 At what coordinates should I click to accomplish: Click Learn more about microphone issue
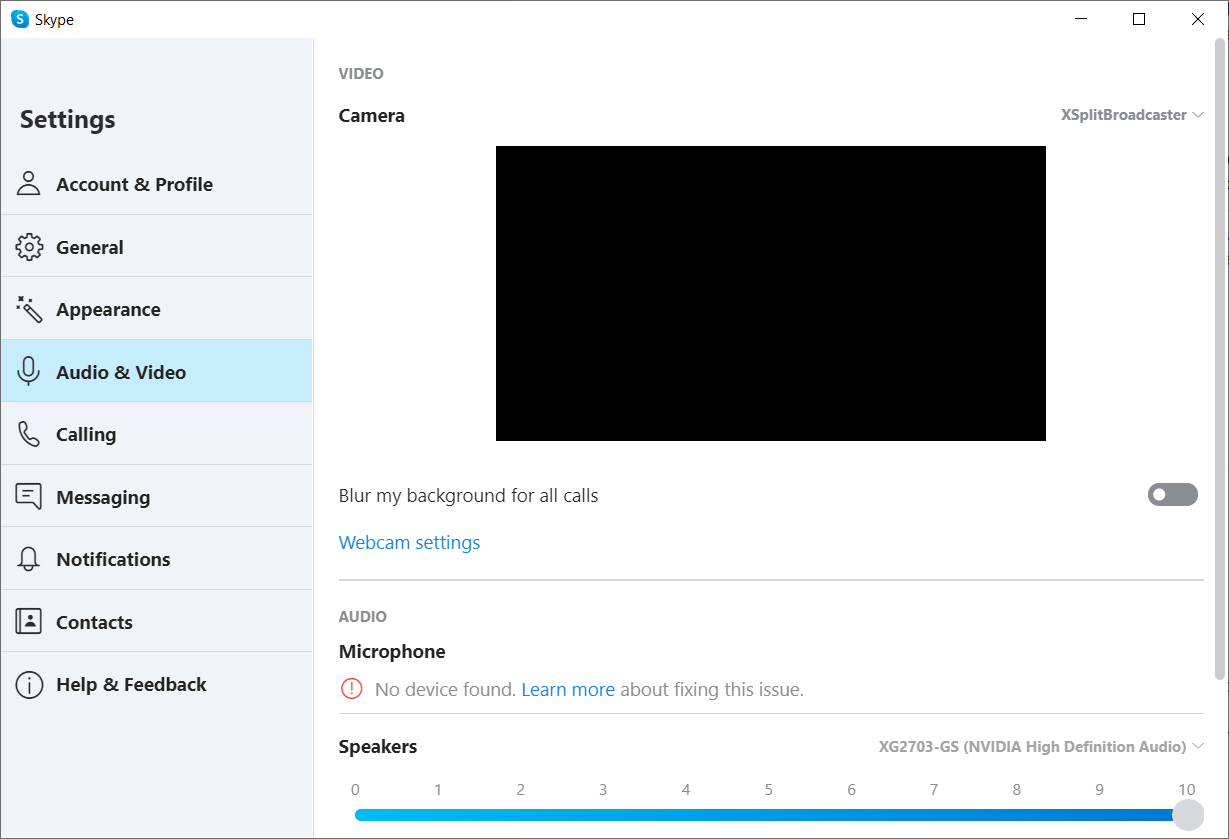tap(568, 689)
